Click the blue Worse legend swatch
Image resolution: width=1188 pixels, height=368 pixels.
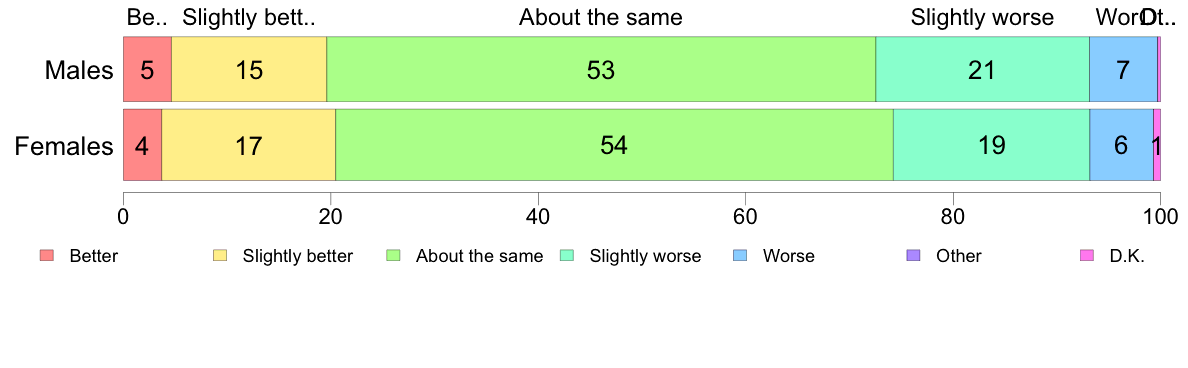[x=740, y=256]
